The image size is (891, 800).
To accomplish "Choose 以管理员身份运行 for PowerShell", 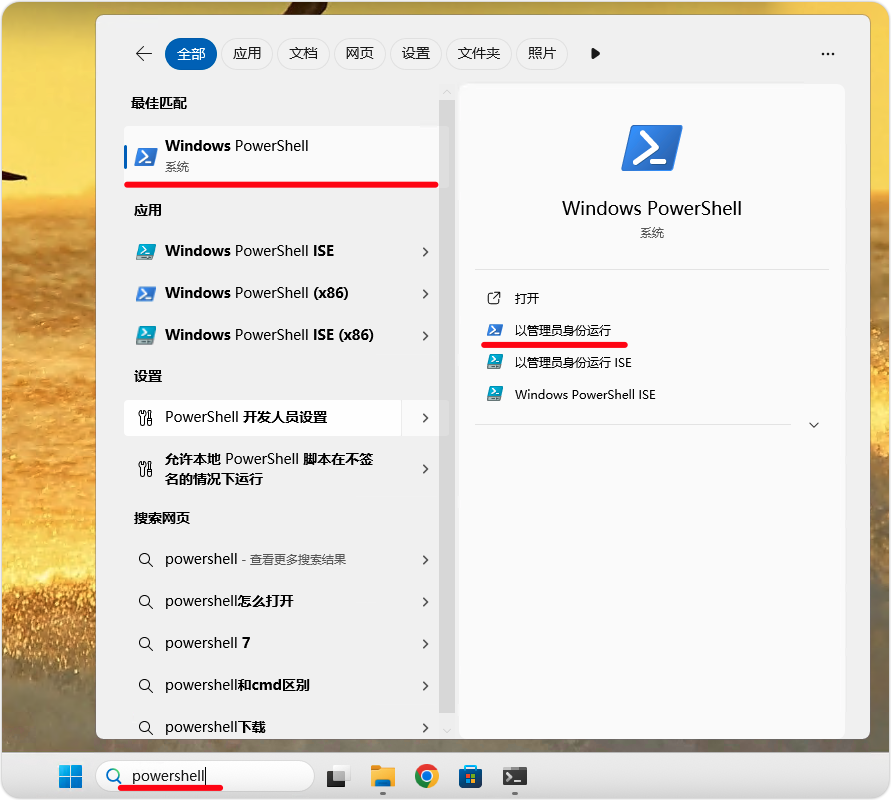I will click(563, 331).
